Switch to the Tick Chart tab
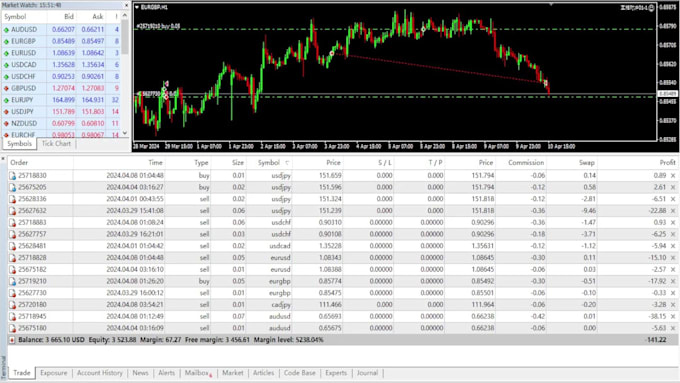The height and width of the screenshot is (383, 680). point(56,144)
